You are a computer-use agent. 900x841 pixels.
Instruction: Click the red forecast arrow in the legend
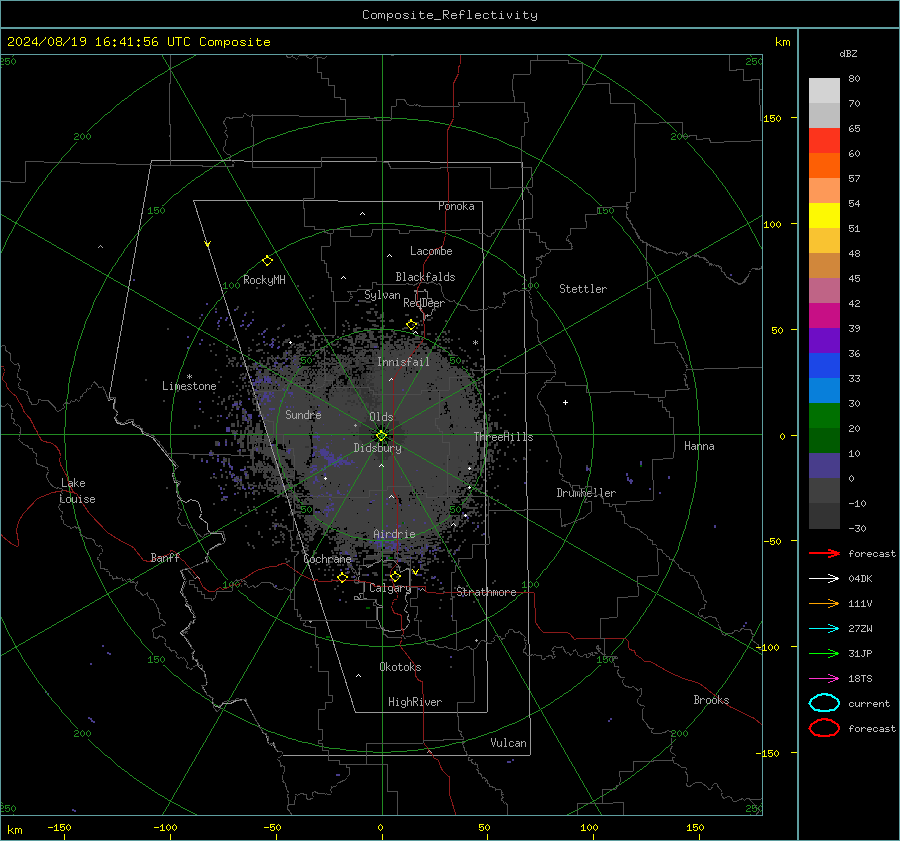[x=824, y=553]
